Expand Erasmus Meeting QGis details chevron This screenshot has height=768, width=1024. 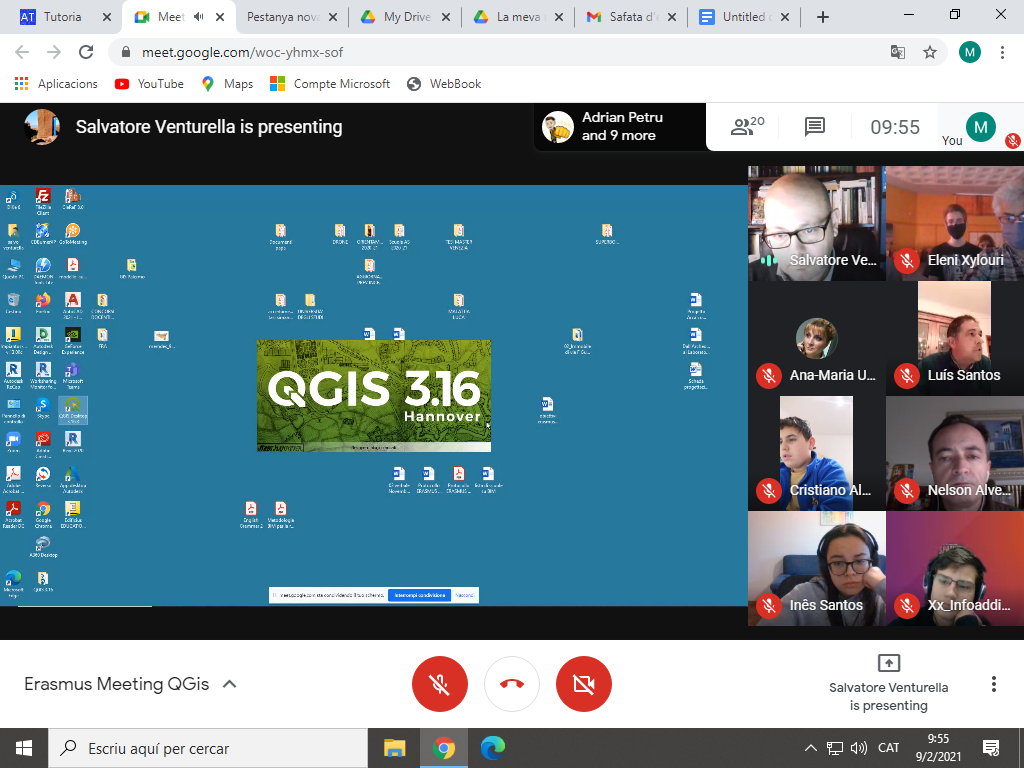coord(229,684)
